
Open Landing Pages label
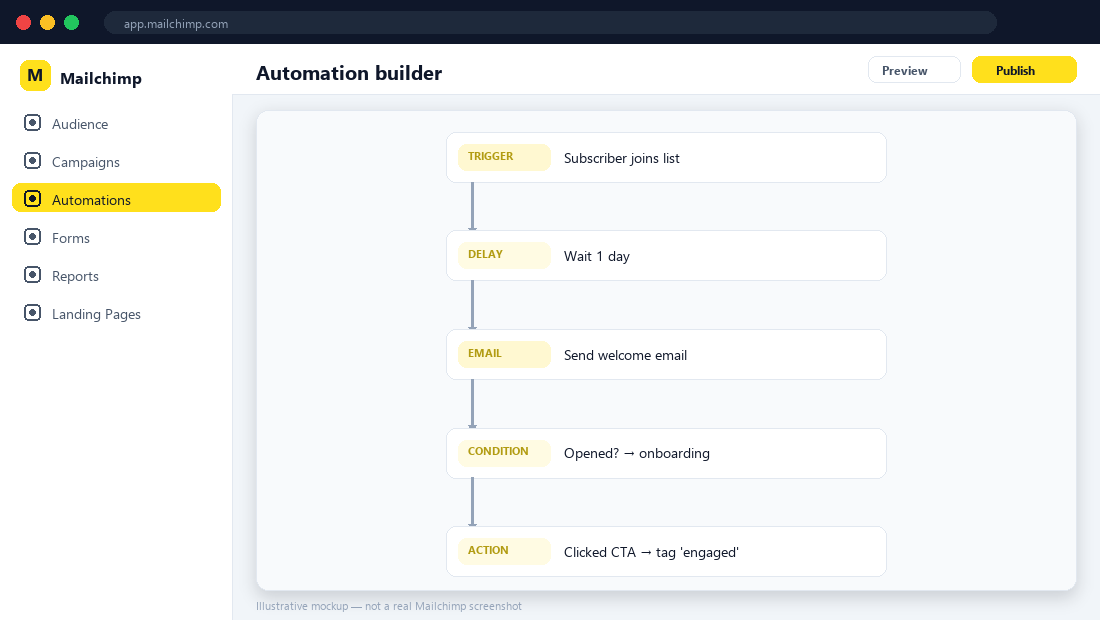tap(96, 314)
